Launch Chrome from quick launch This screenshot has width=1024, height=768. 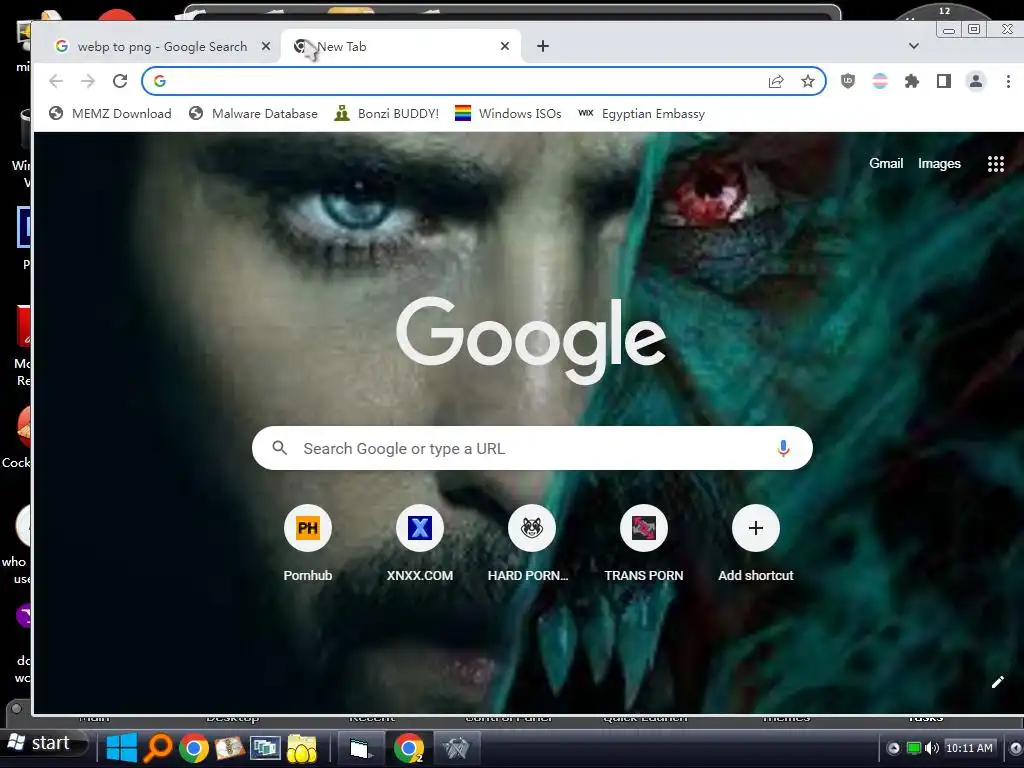[x=194, y=748]
